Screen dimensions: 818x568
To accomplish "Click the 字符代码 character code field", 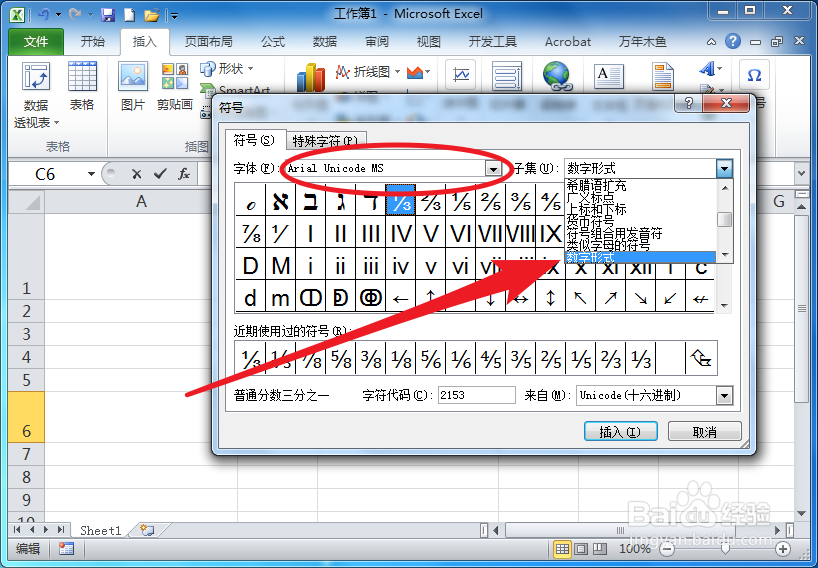I will [476, 395].
